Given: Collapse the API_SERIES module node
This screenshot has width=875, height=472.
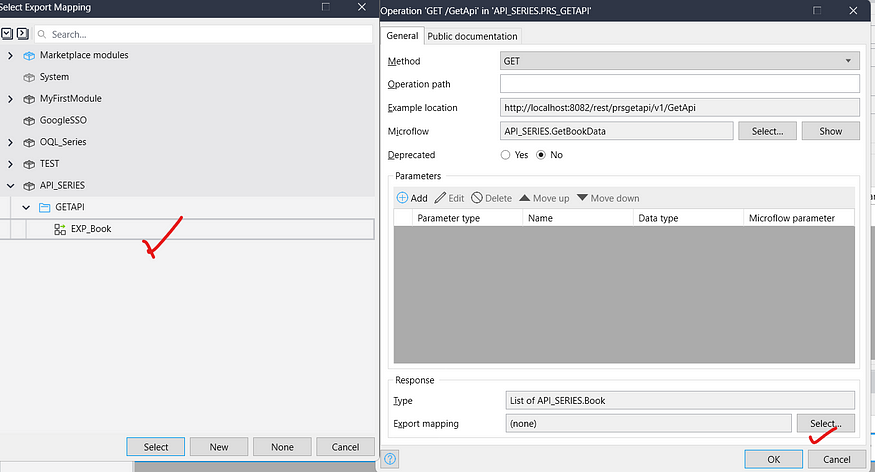Looking at the screenshot, I should (10, 185).
